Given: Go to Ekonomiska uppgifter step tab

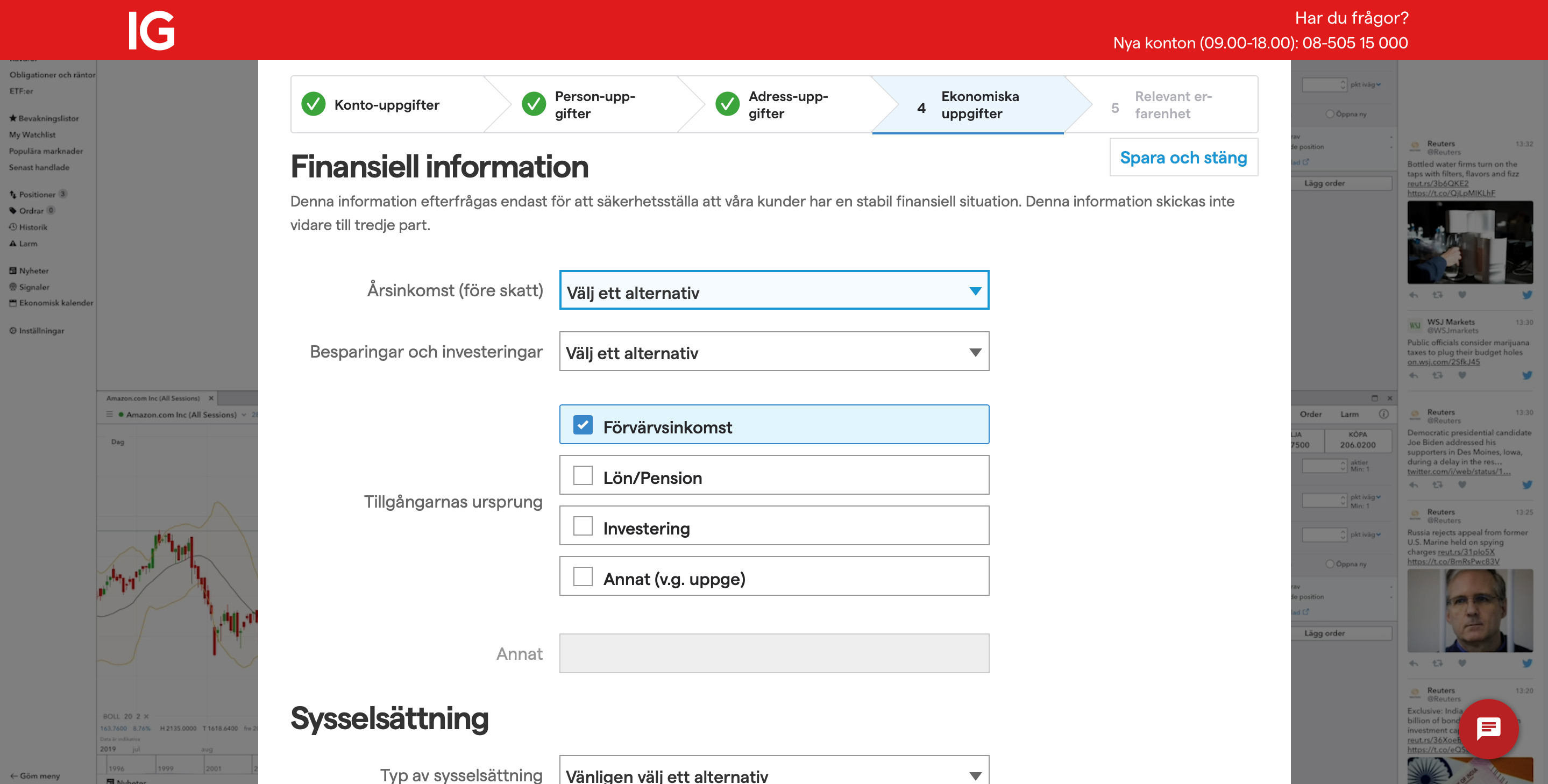Looking at the screenshot, I should (x=979, y=105).
